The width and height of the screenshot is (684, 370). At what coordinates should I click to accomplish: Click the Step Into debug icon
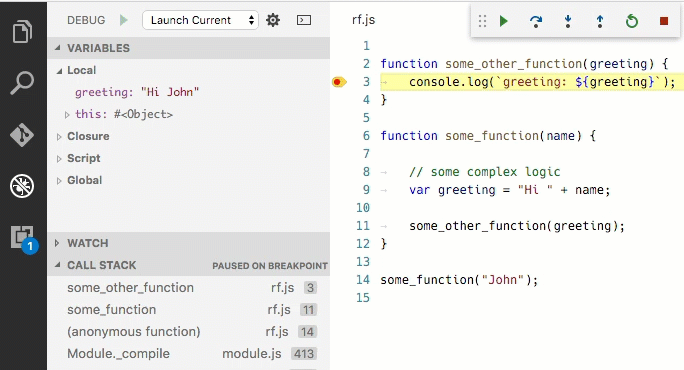click(568, 21)
